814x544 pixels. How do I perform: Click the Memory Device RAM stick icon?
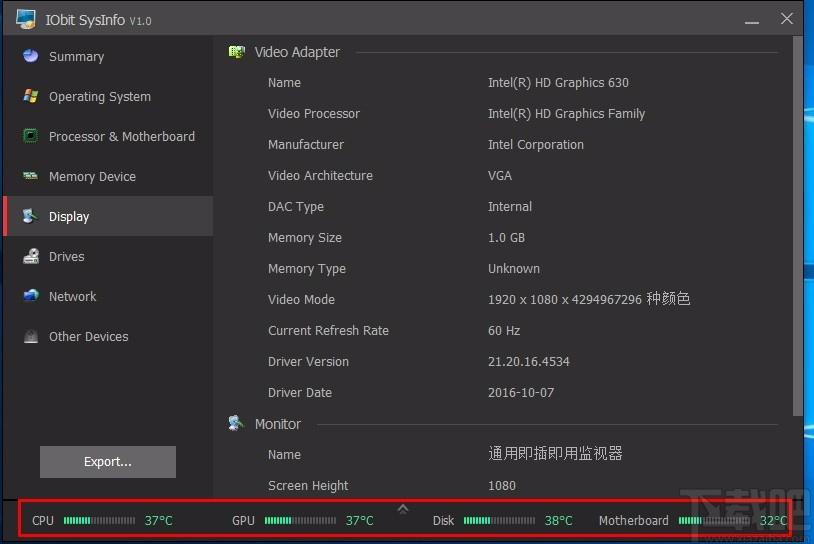[31, 176]
